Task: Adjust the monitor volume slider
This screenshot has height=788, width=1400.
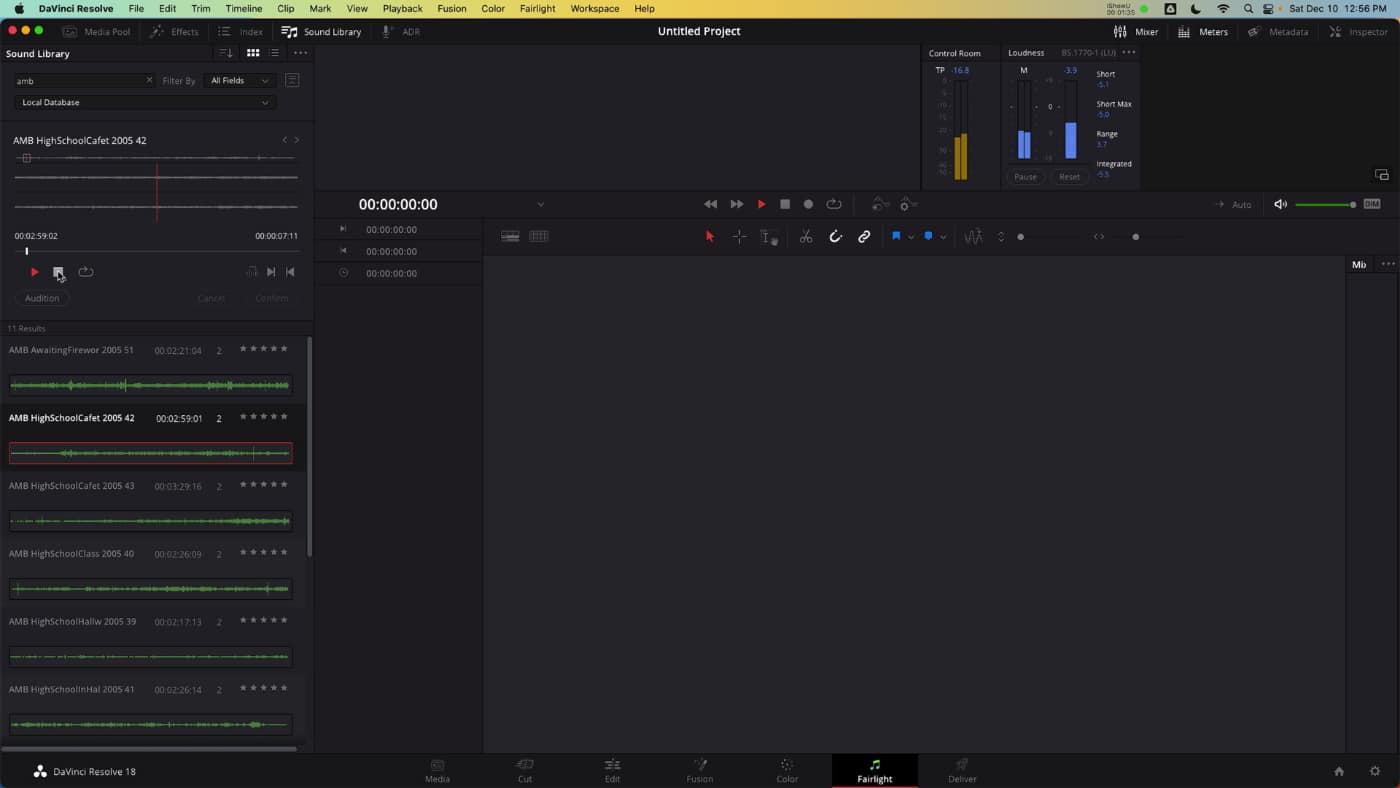Action: (1325, 205)
